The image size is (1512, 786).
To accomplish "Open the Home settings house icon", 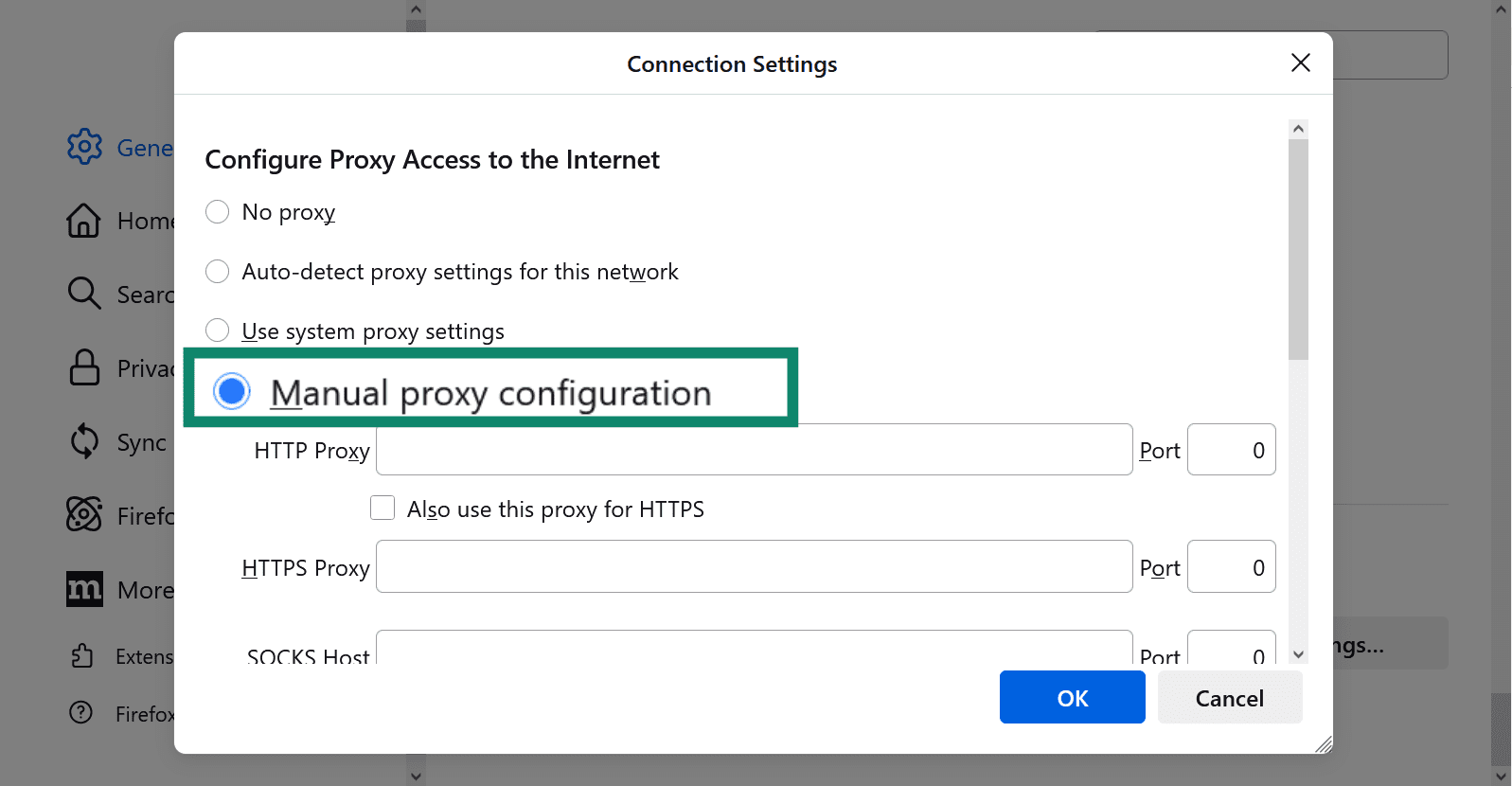I will tap(83, 221).
